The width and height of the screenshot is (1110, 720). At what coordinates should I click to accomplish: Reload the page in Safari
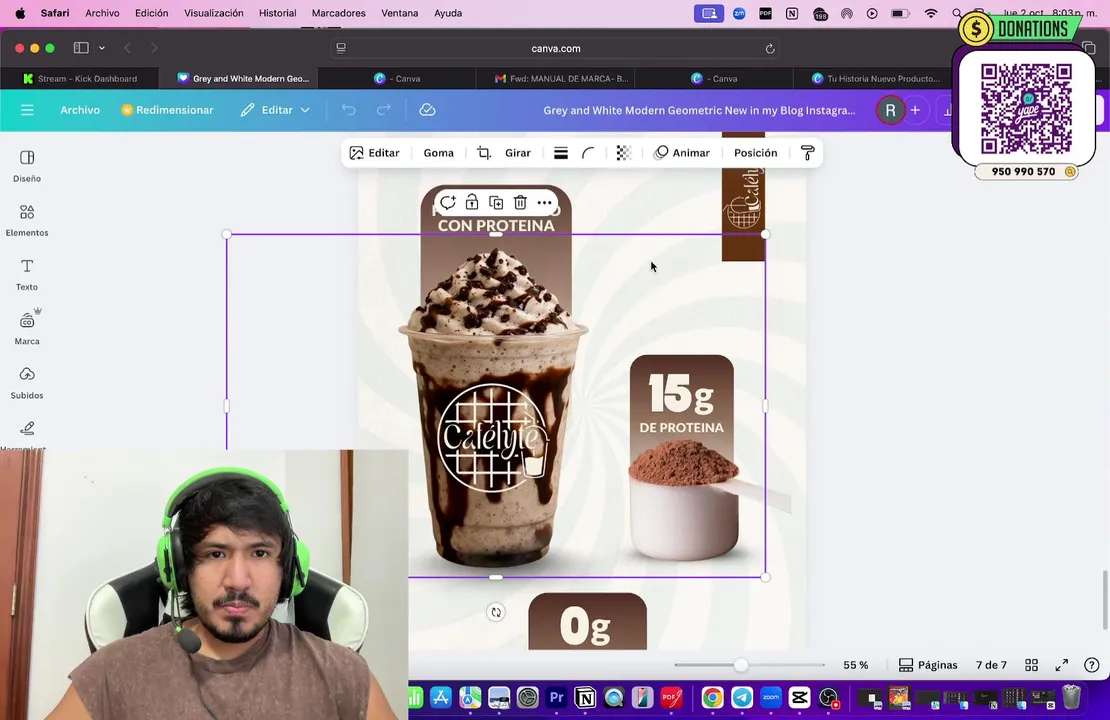pyautogui.click(x=769, y=48)
